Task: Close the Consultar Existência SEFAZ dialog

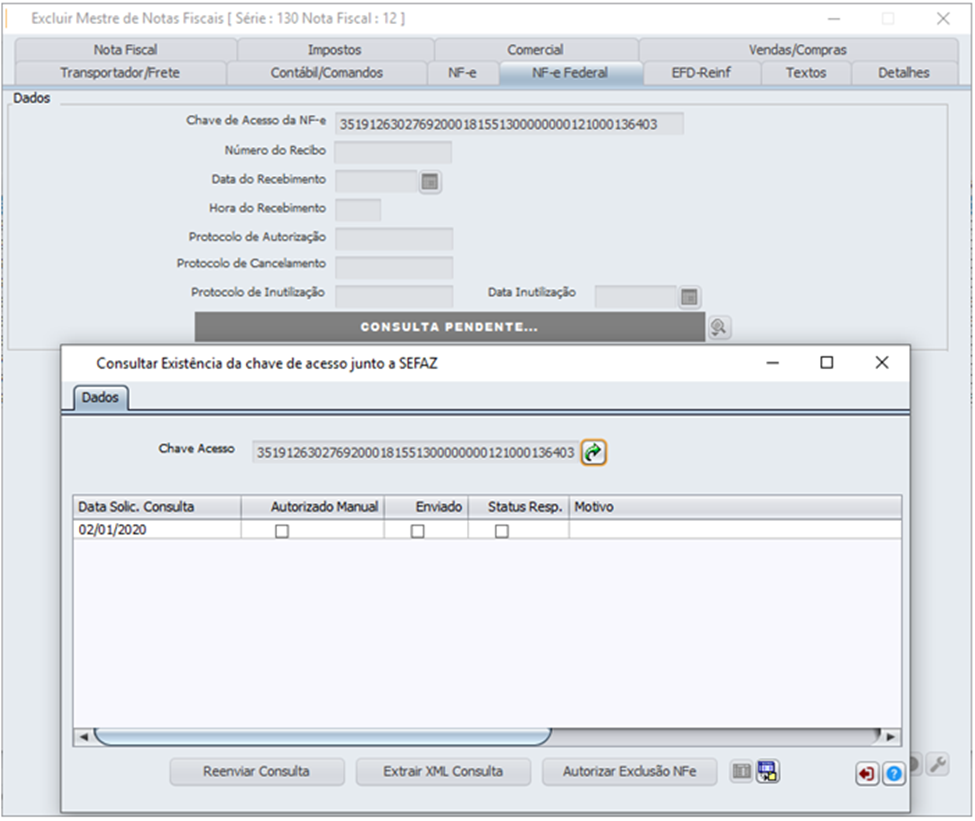Action: (x=882, y=363)
